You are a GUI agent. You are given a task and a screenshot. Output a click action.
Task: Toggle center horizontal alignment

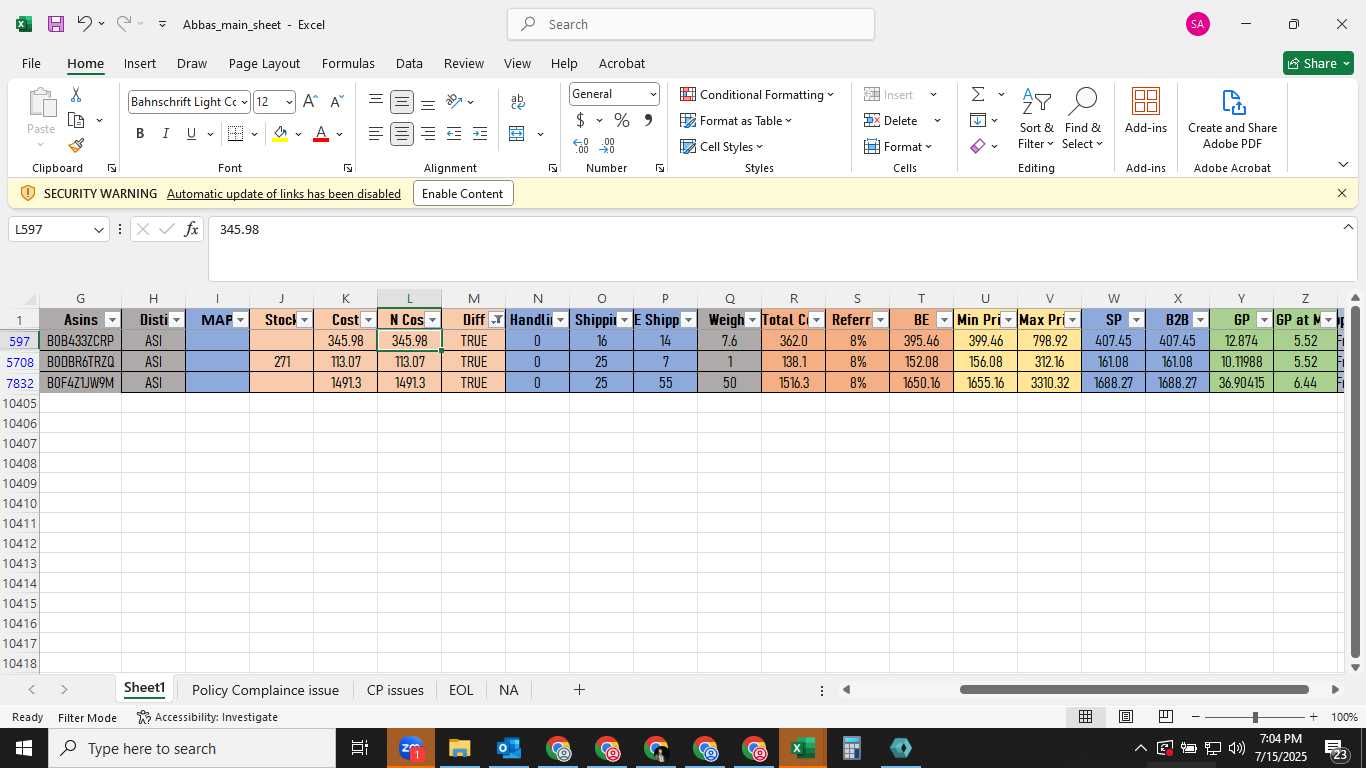402,134
